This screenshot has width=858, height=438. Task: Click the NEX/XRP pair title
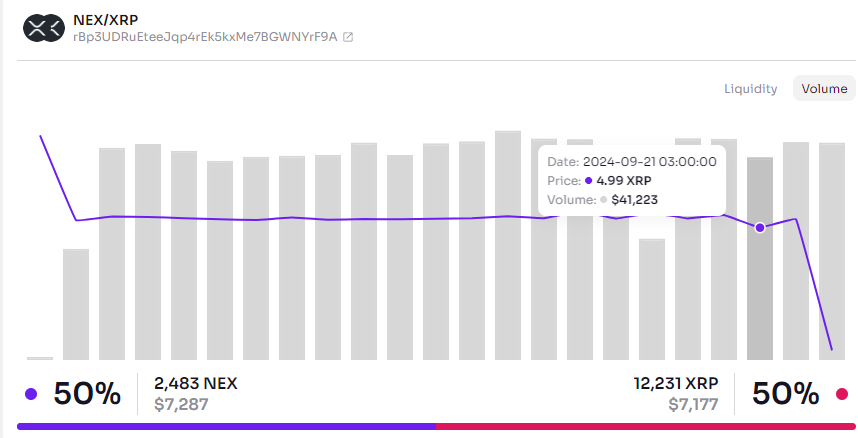pos(106,20)
